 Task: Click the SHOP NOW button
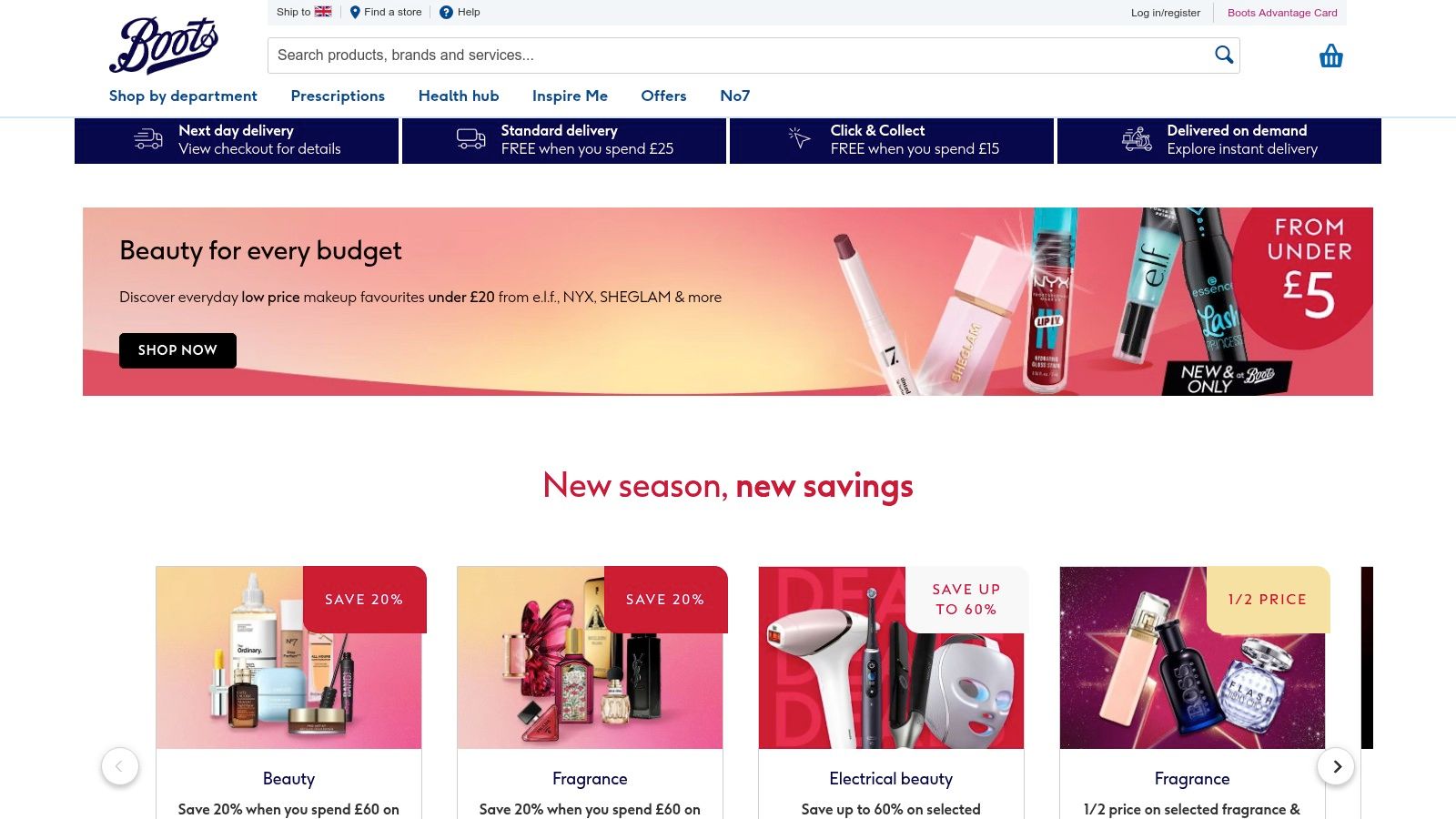coord(177,350)
